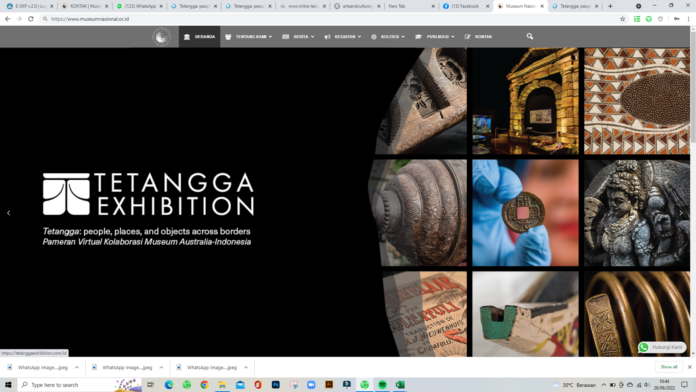Open options for first WhatsApp Image download

[77, 368]
